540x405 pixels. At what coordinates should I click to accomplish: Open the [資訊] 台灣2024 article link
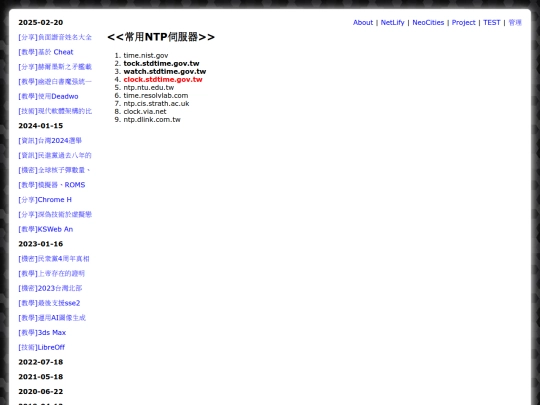[x=50, y=141]
